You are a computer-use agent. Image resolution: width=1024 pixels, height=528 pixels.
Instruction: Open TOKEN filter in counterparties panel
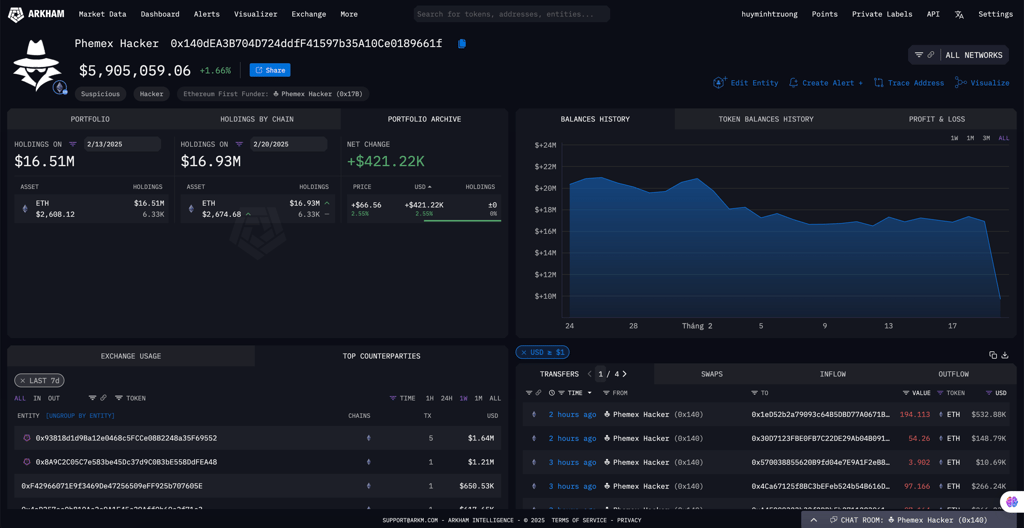coord(118,398)
